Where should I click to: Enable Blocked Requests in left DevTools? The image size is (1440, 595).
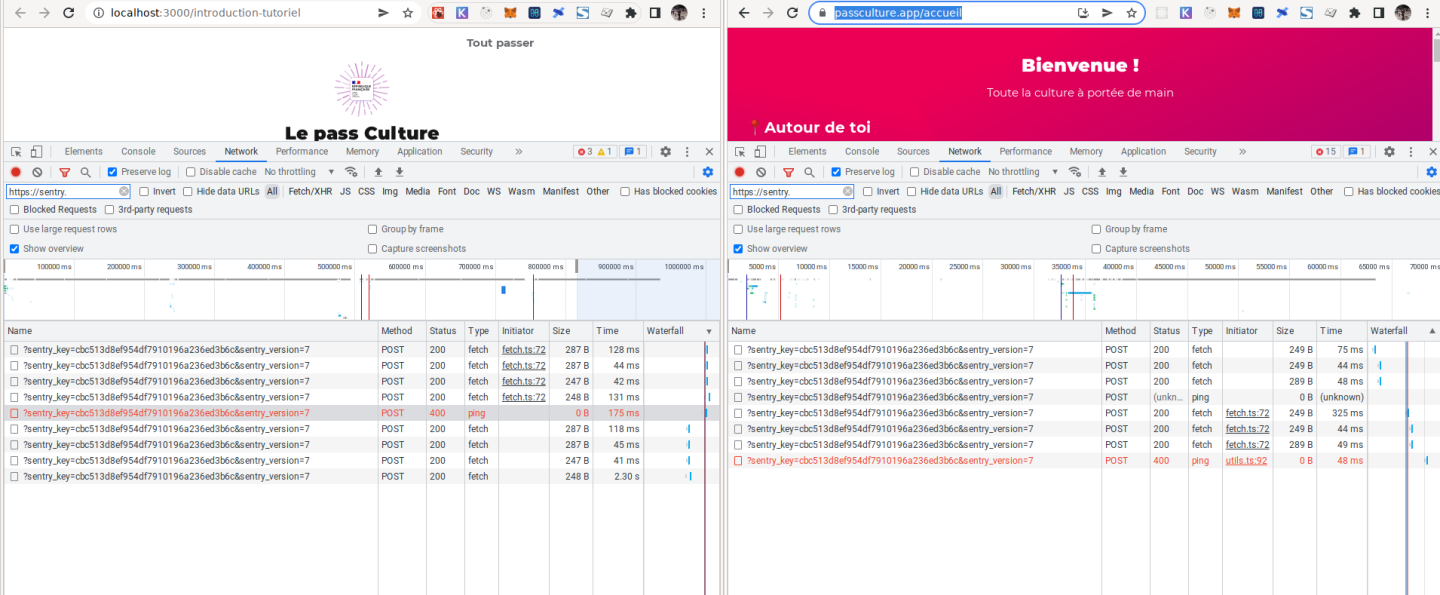tap(14, 210)
